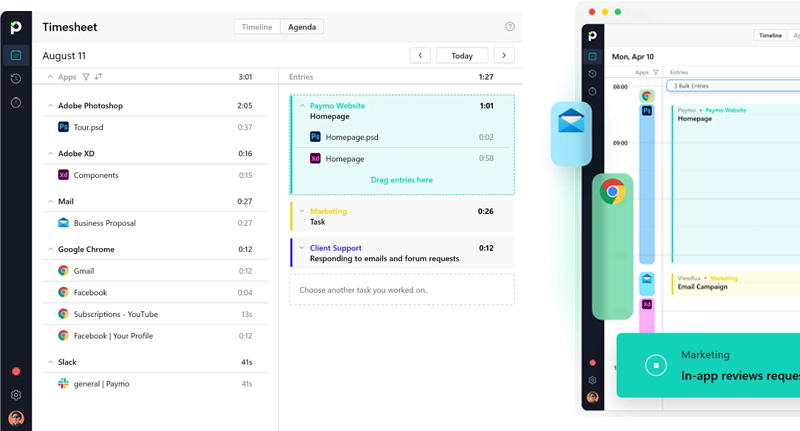Click the help question mark icon
Viewport: 800px width, 431px height.
coord(510,27)
